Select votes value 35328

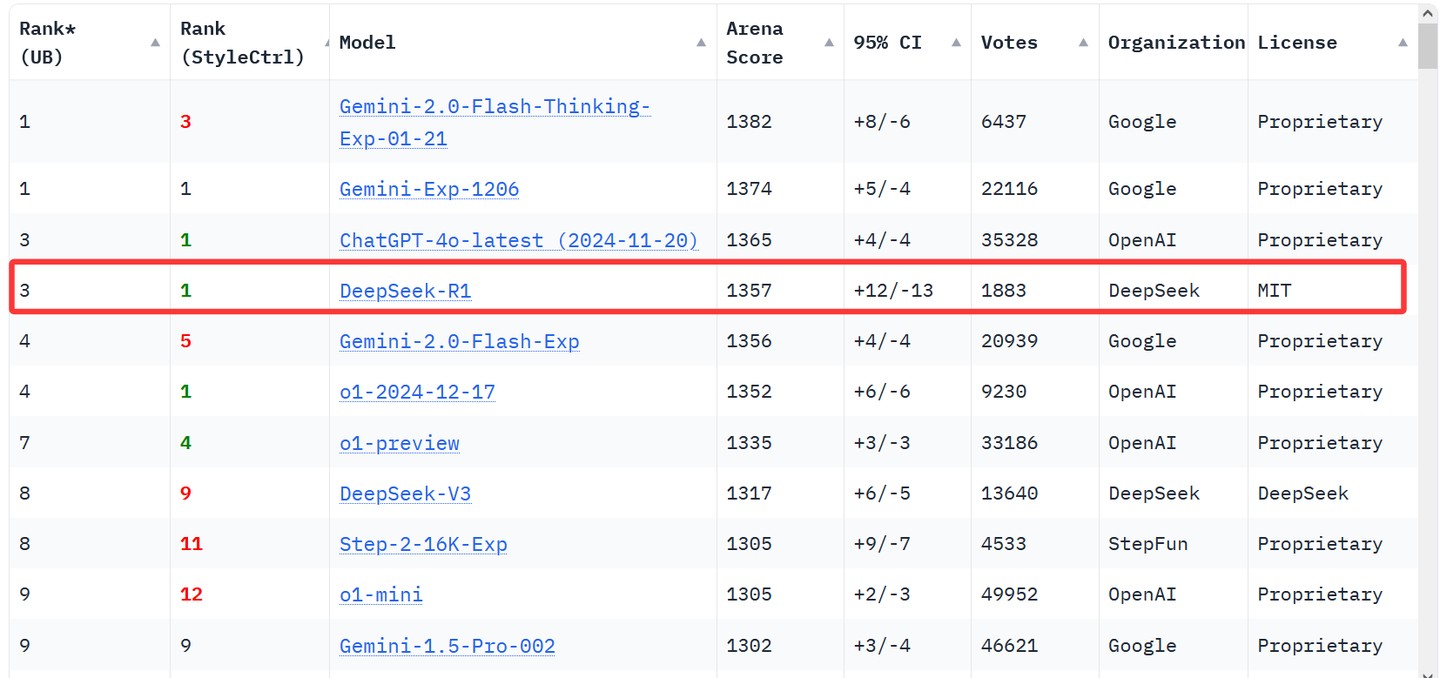point(1010,240)
